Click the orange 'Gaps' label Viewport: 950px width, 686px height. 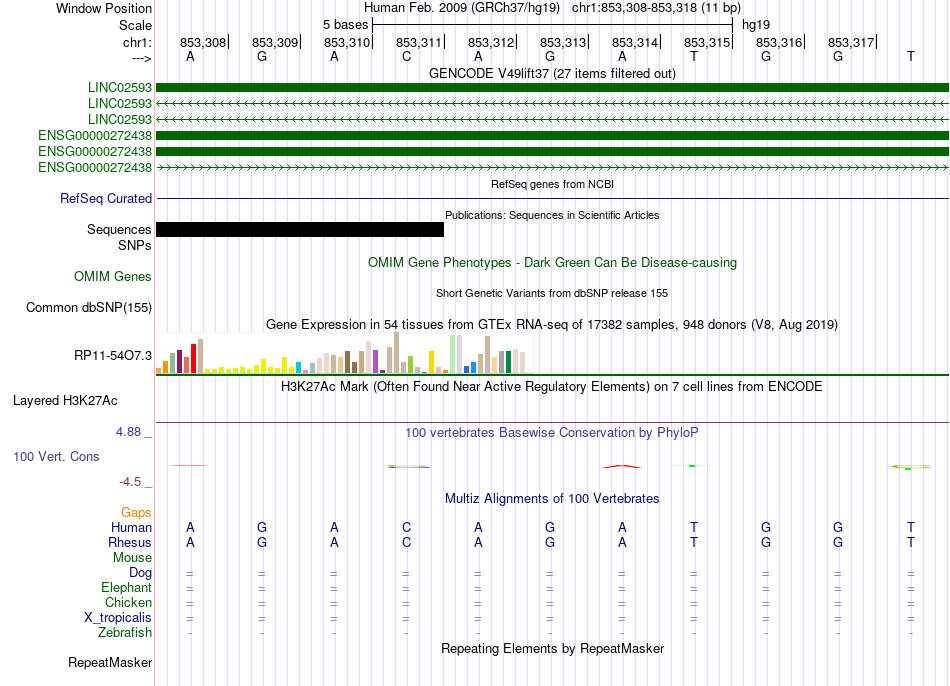pyautogui.click(x=136, y=513)
